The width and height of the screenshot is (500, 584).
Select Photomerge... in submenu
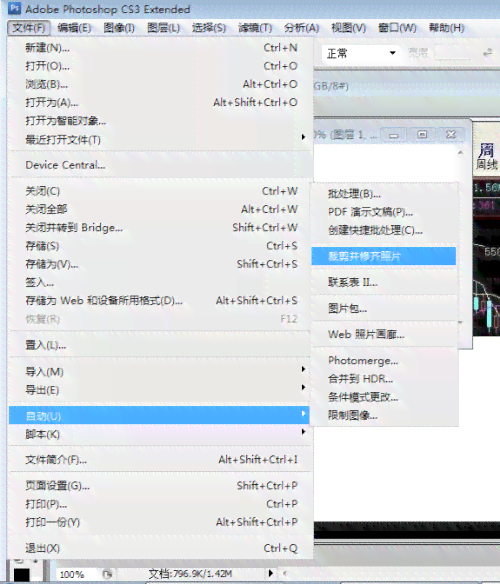tap(384, 360)
